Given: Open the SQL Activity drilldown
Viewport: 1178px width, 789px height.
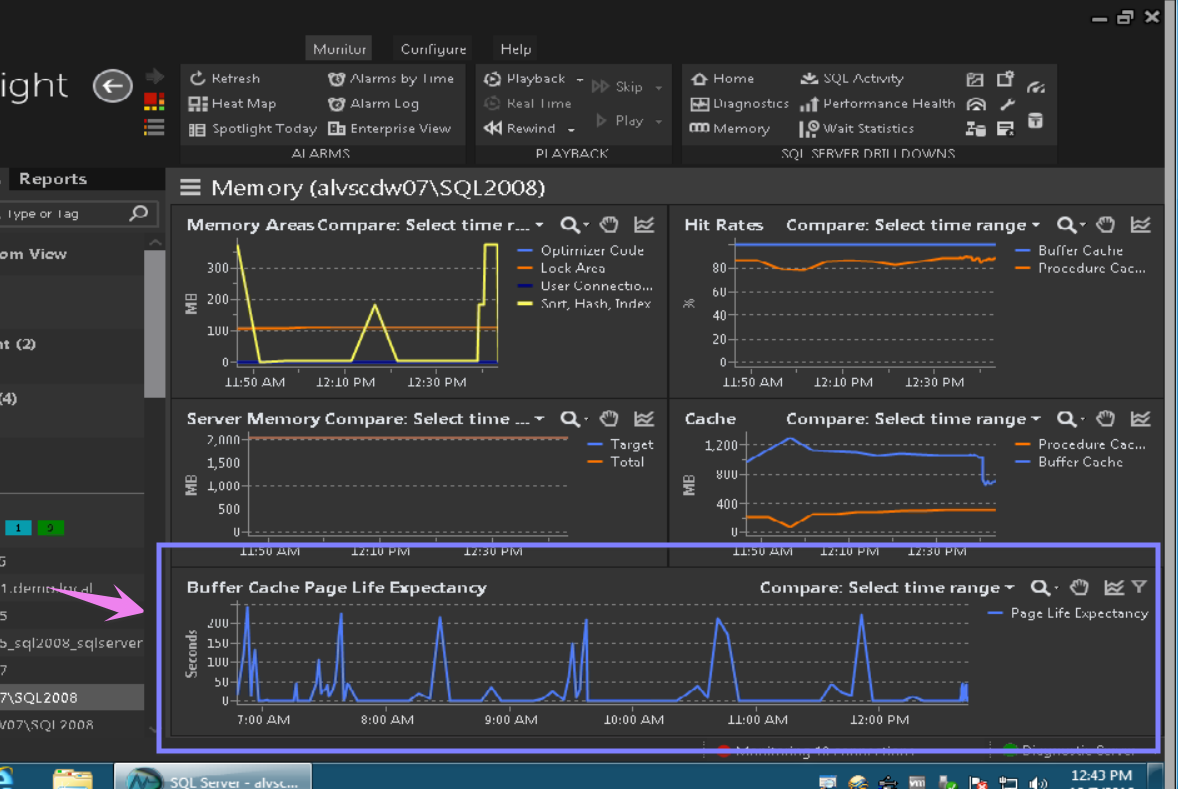Looking at the screenshot, I should [x=852, y=78].
